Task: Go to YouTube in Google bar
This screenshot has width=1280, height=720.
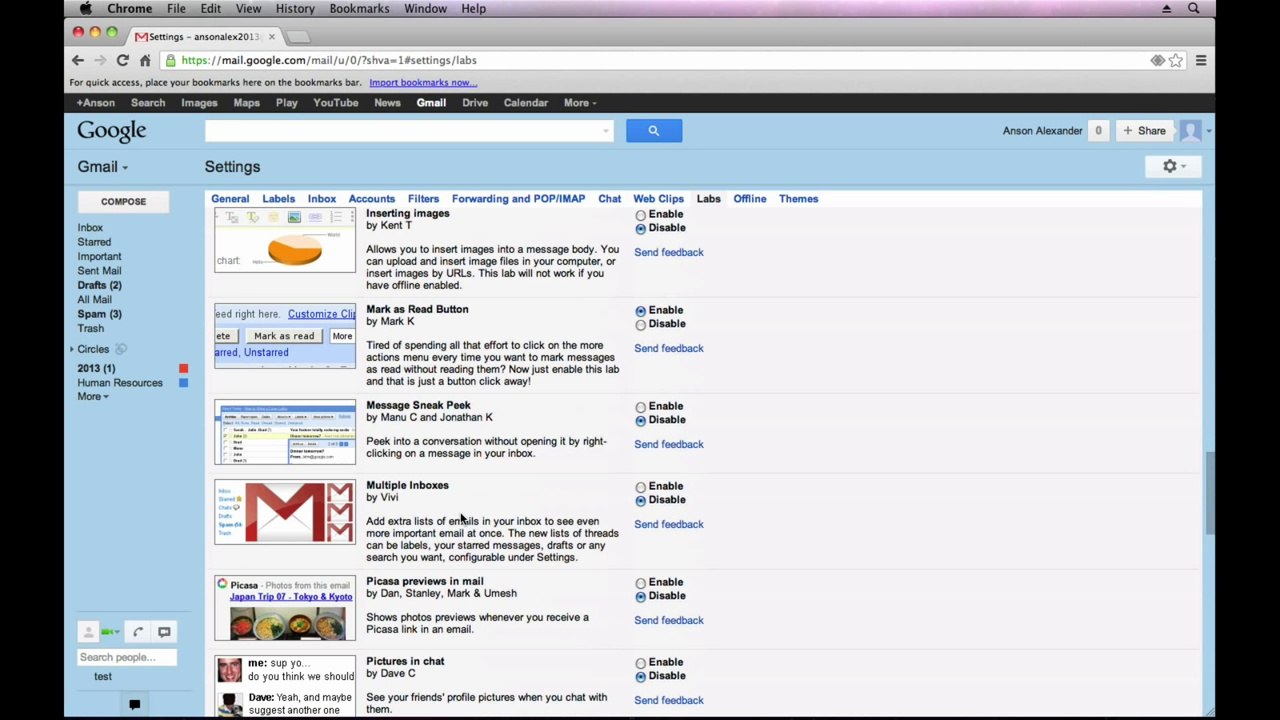Action: pyautogui.click(x=335, y=103)
